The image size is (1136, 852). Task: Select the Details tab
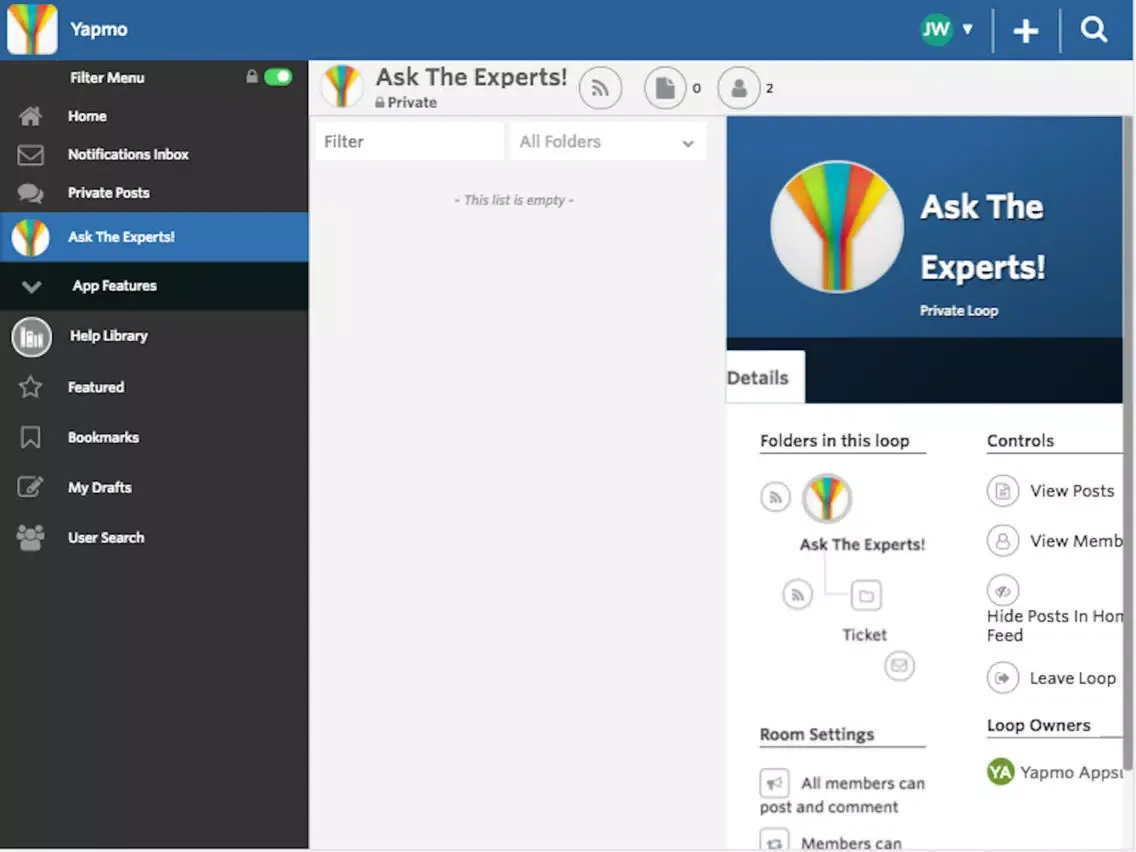764,377
